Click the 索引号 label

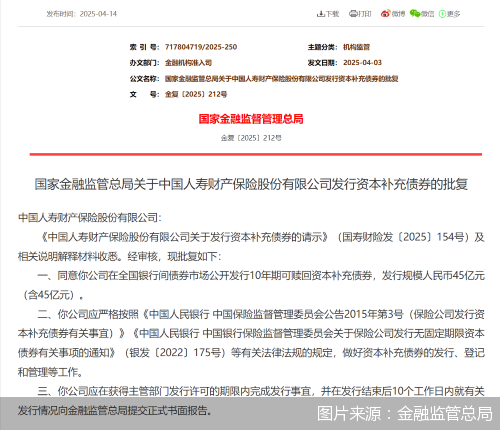click(x=144, y=47)
